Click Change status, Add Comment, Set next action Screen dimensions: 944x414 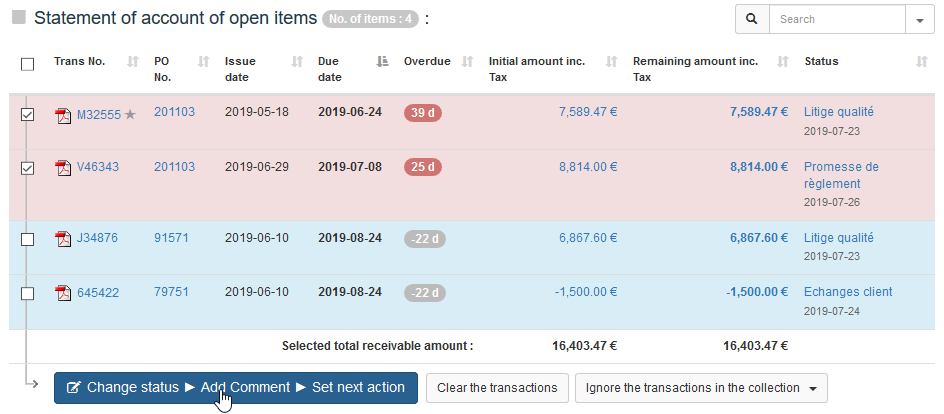235,388
